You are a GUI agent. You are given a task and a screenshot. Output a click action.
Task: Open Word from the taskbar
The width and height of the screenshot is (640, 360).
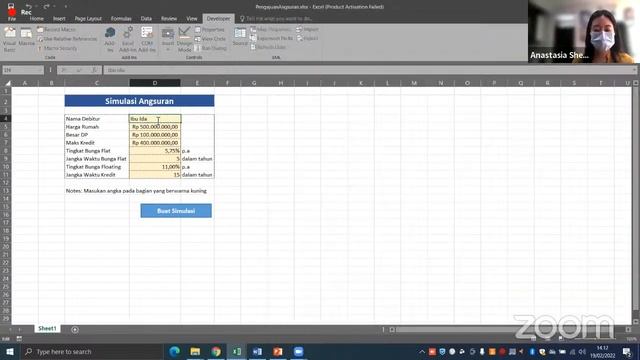click(x=257, y=351)
